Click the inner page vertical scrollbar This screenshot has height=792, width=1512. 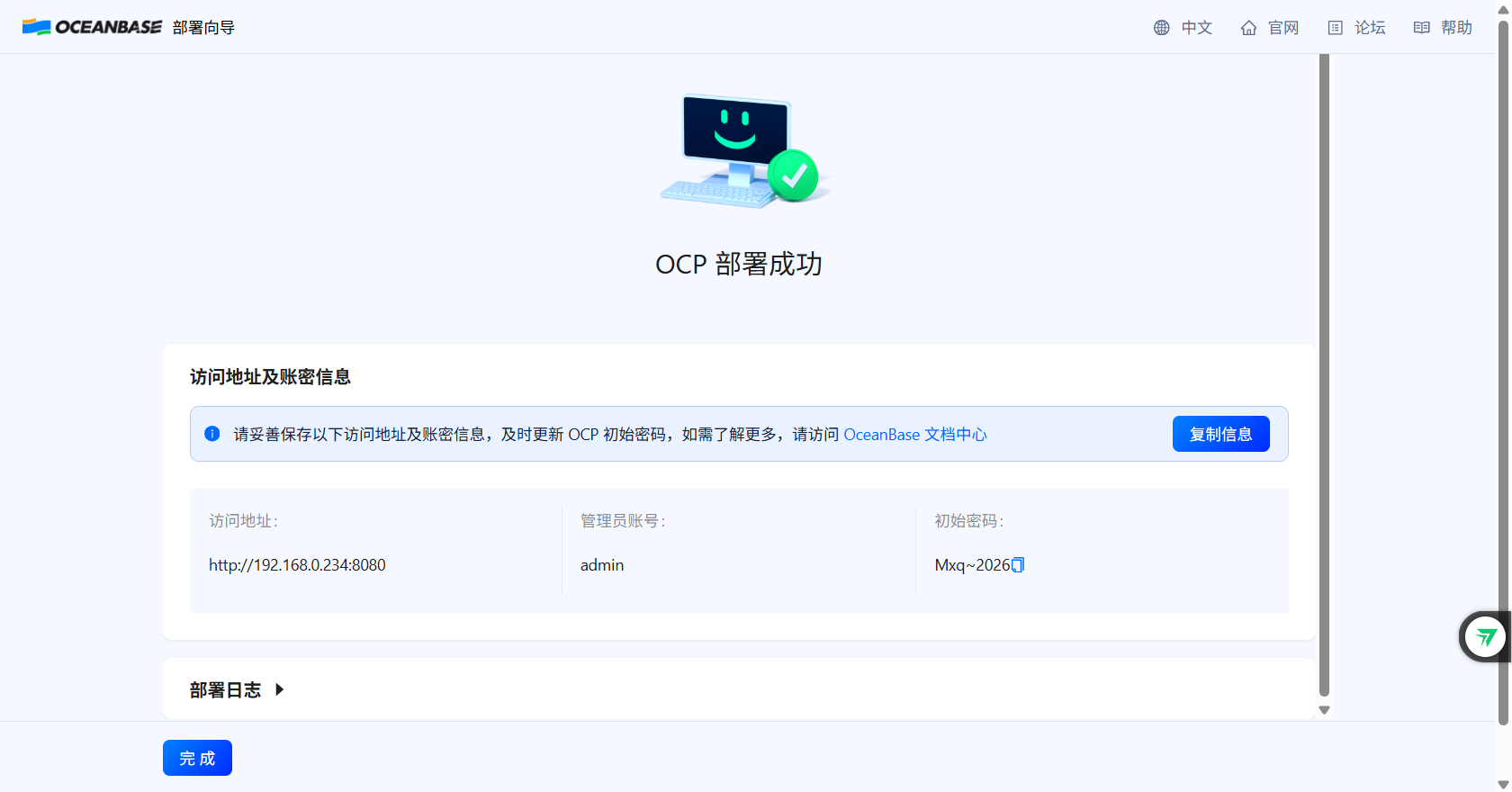(1324, 374)
